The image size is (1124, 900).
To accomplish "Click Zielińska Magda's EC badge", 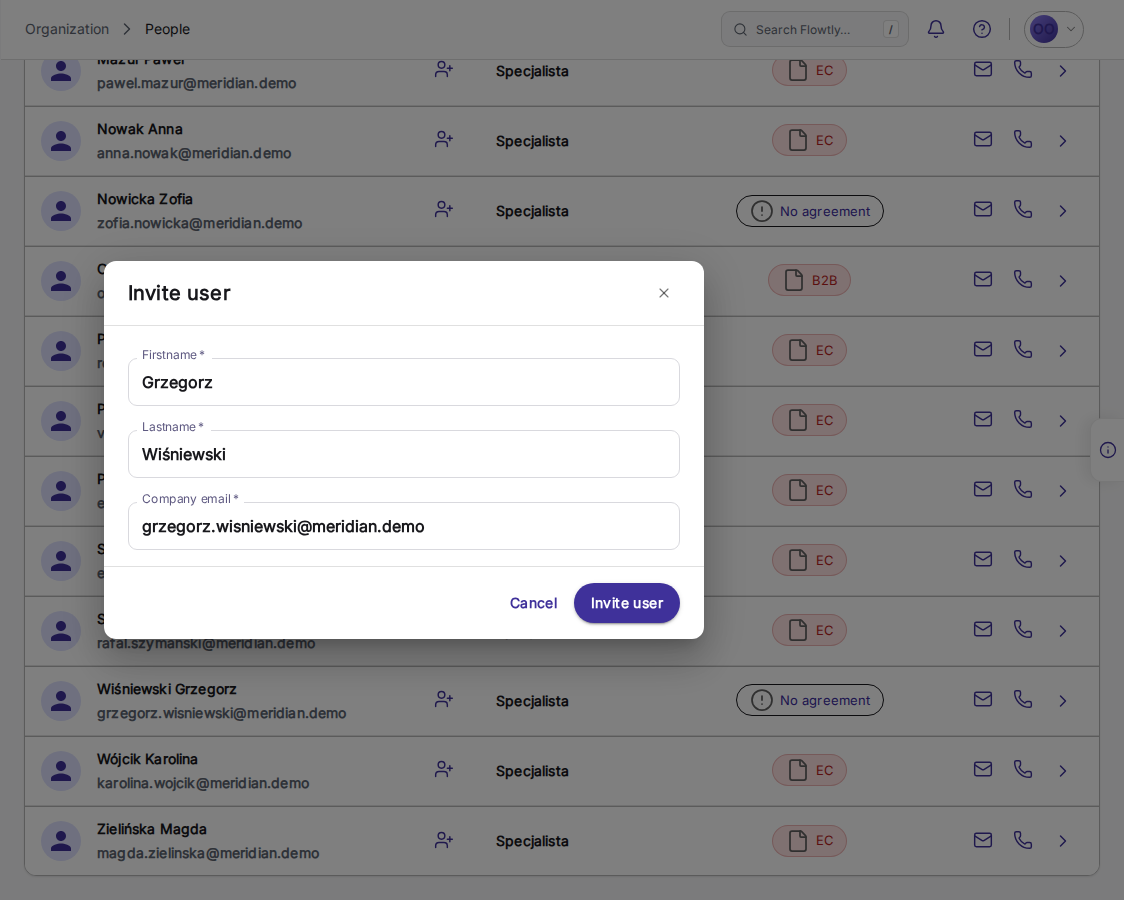I will click(x=809, y=841).
